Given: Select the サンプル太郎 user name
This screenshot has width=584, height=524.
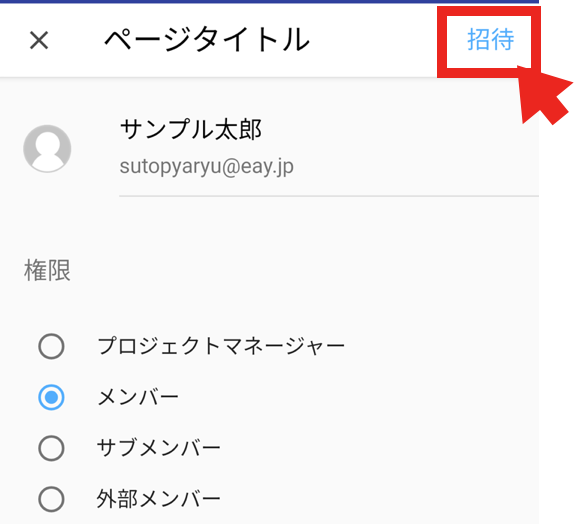Looking at the screenshot, I should tap(191, 129).
